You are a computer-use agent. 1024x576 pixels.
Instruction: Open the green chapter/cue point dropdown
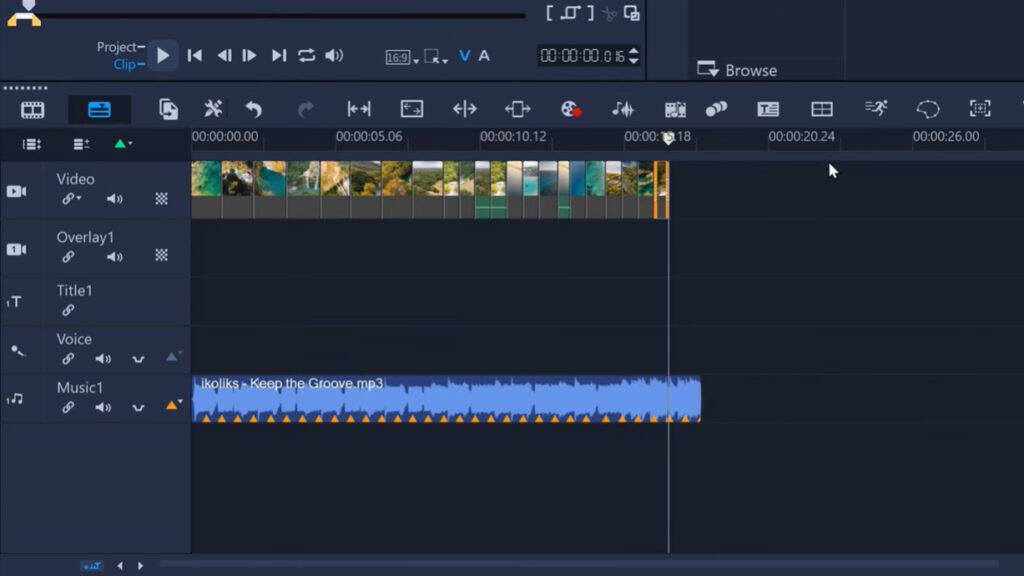click(122, 144)
